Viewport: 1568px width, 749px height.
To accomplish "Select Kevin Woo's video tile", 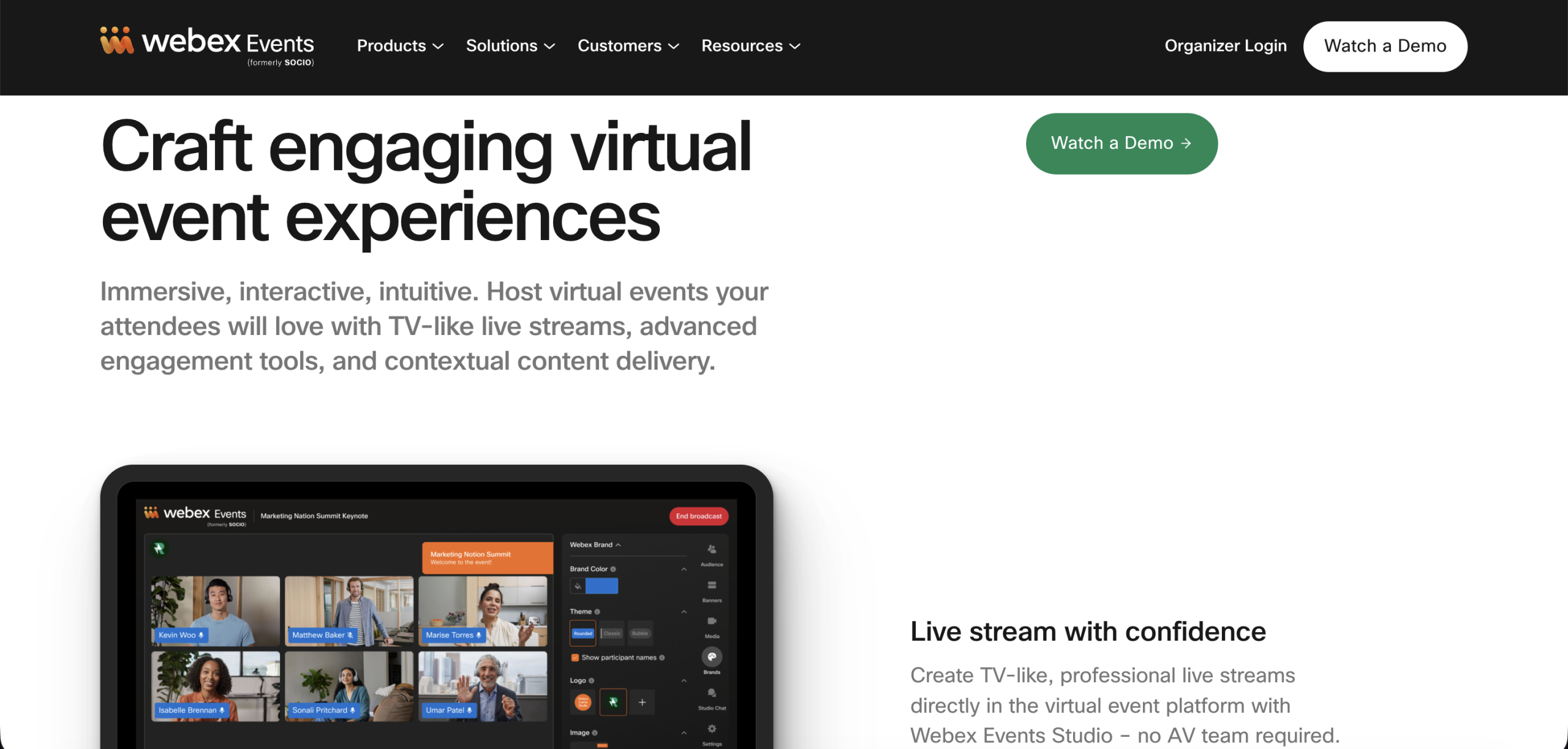I will [216, 611].
